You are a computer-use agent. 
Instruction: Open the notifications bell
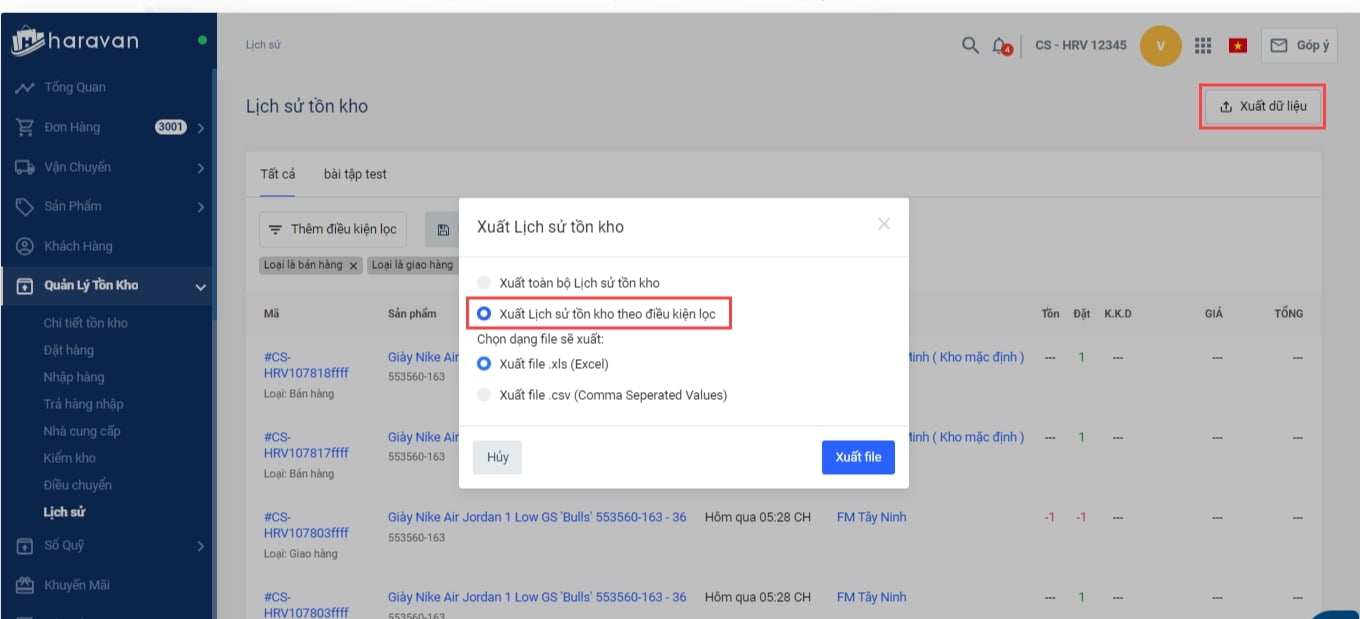999,45
